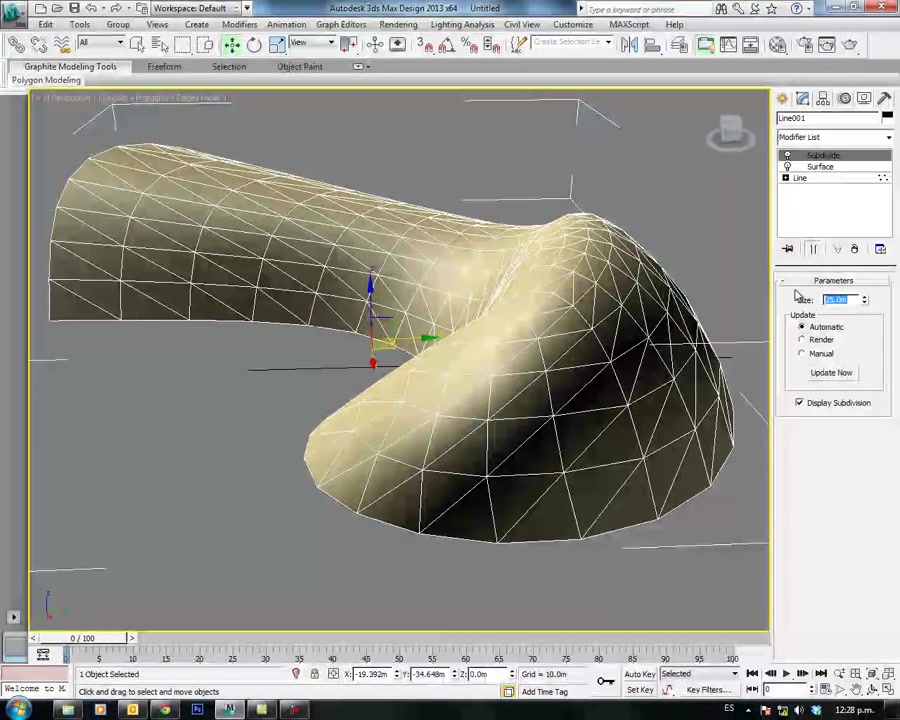Switch to the Freeform ribbon tab

point(164,66)
